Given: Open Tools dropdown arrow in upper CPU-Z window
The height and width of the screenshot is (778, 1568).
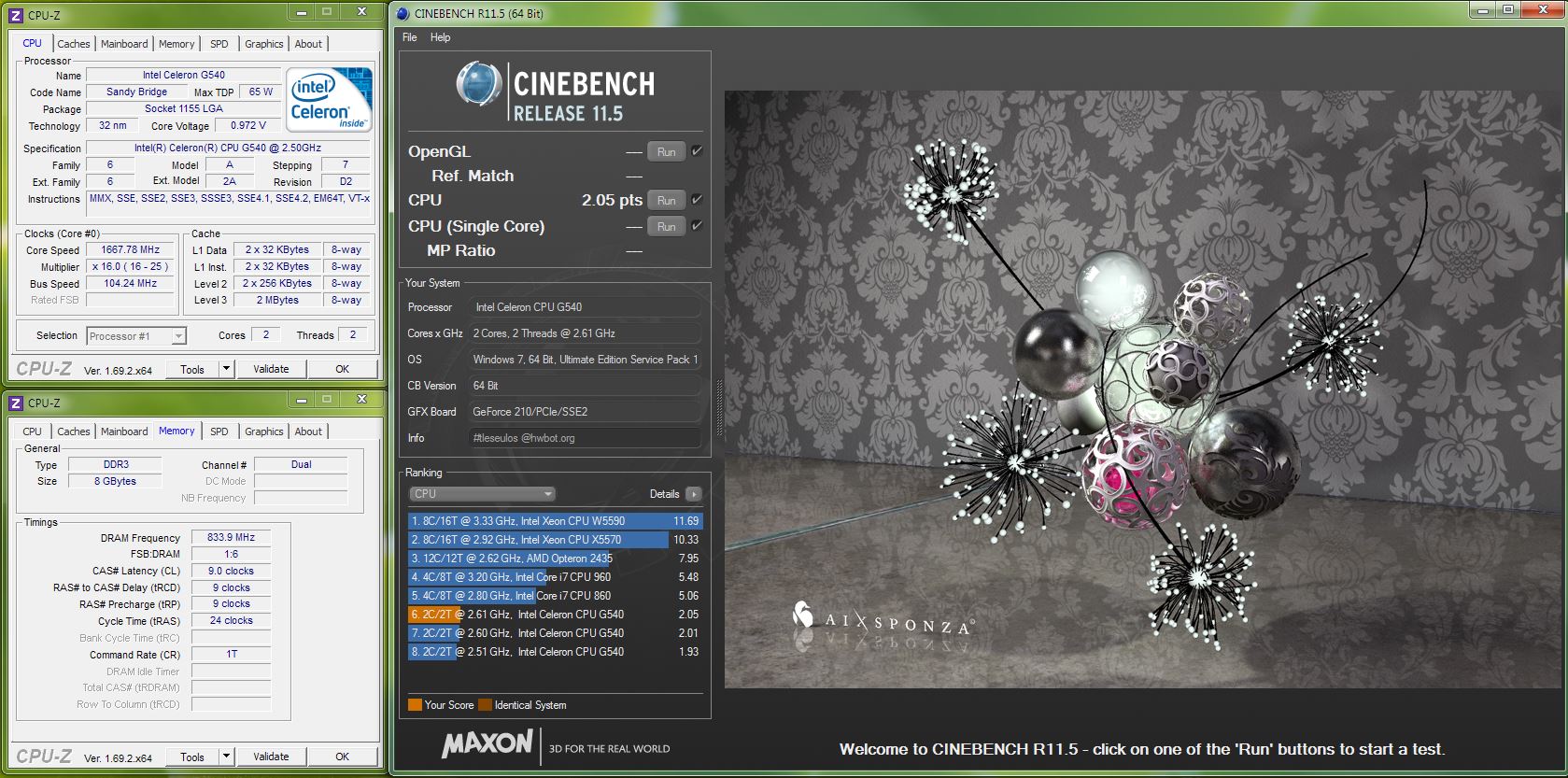Looking at the screenshot, I should pyautogui.click(x=225, y=369).
